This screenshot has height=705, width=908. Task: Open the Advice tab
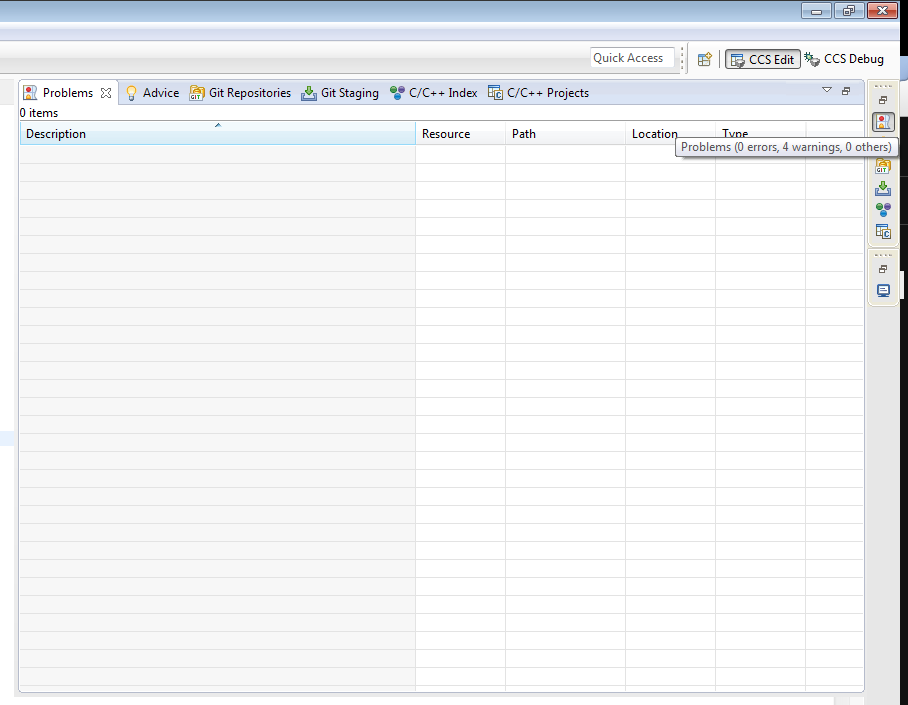152,93
